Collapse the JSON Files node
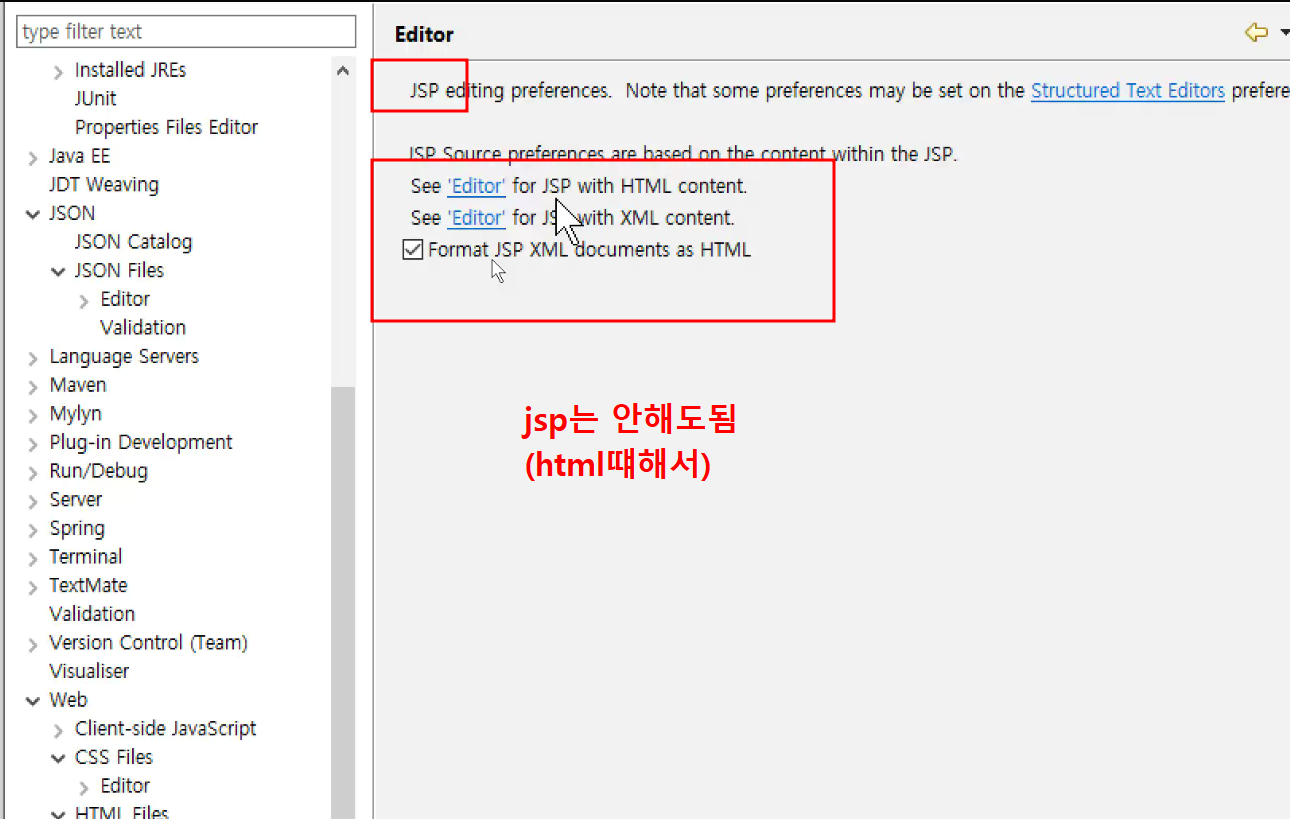 tap(59, 272)
